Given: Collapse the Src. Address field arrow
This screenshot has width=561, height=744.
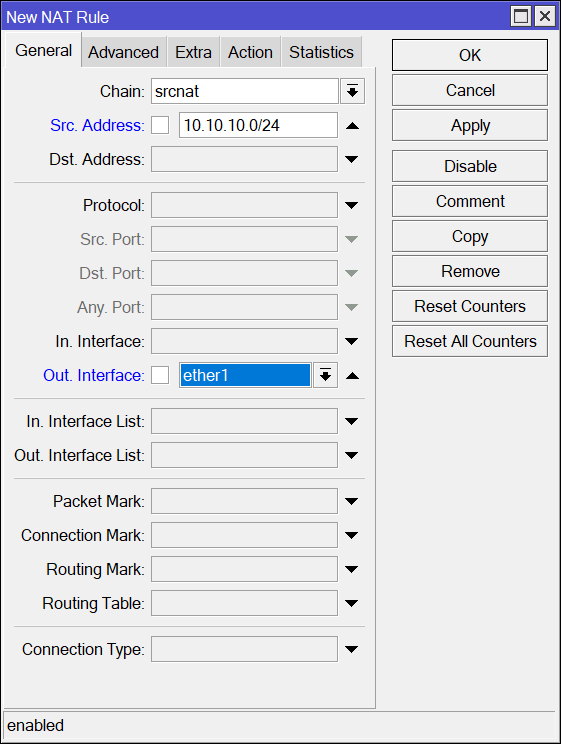Looking at the screenshot, I should (x=352, y=126).
